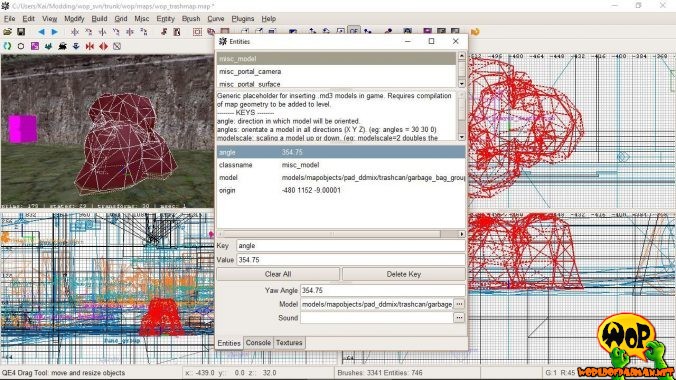Open the Misc menu
676x380 pixels.
(x=141, y=19)
